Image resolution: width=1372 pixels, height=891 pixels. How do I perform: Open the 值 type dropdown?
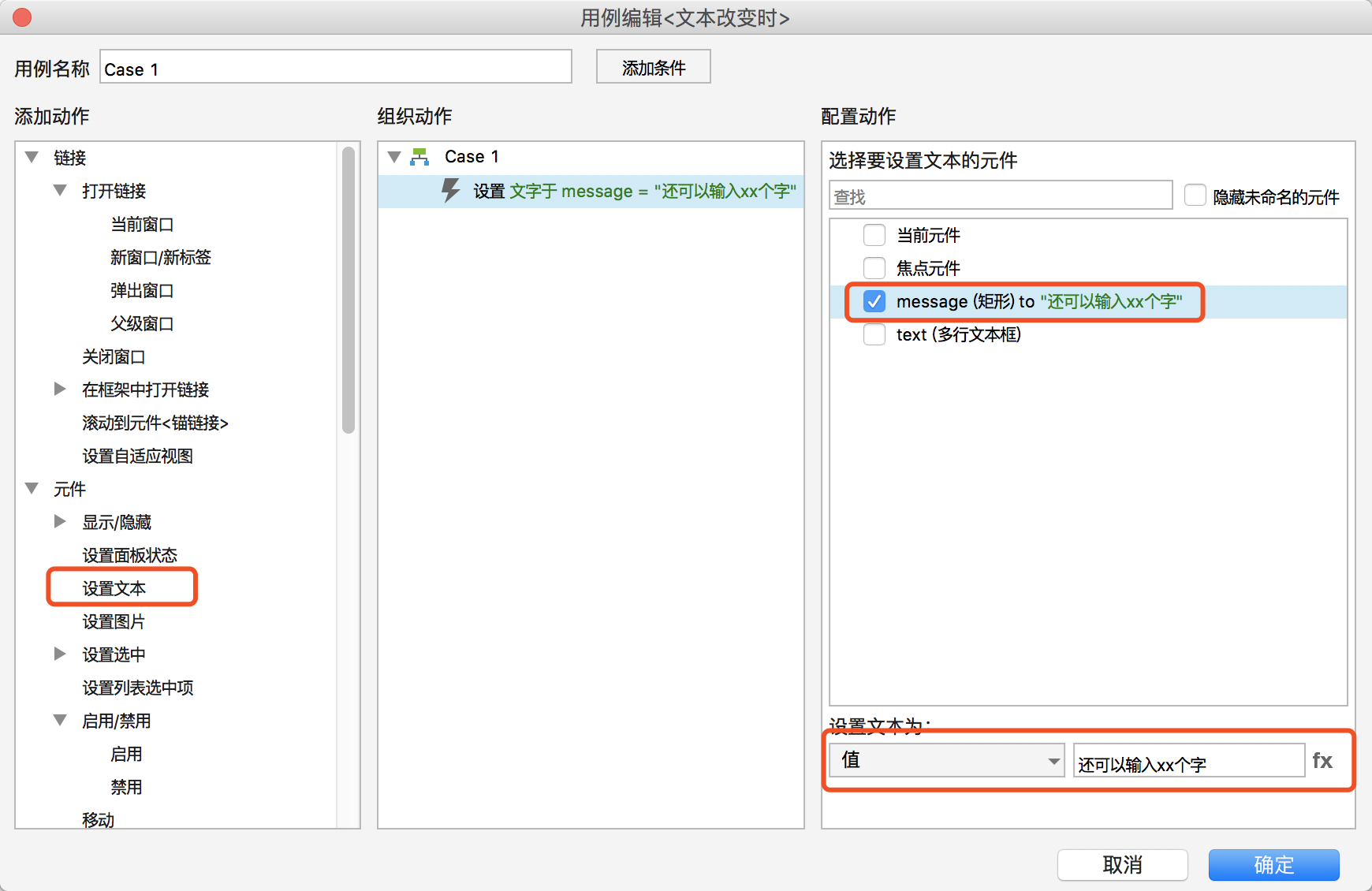(947, 760)
